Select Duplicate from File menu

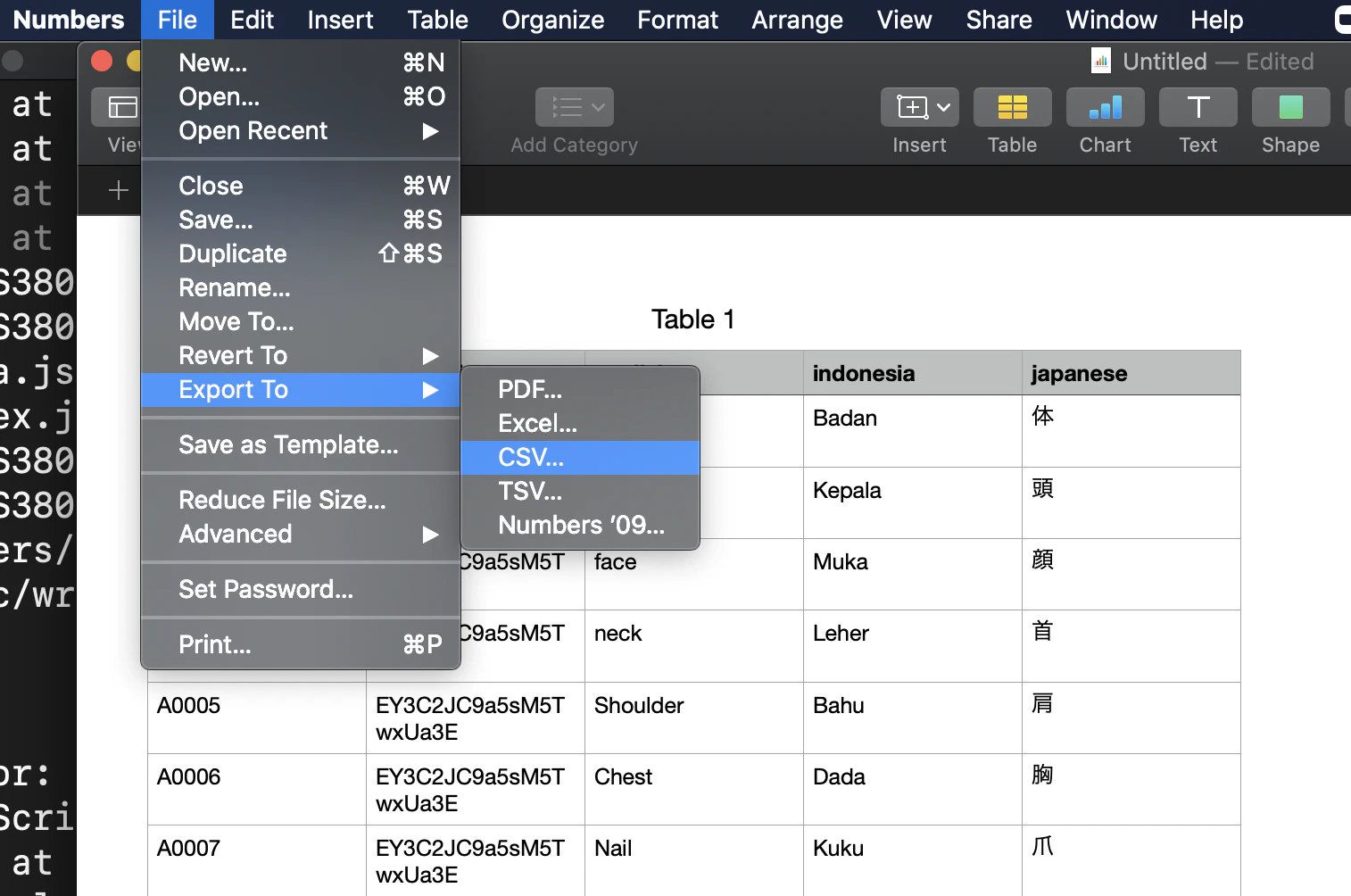(301, 253)
